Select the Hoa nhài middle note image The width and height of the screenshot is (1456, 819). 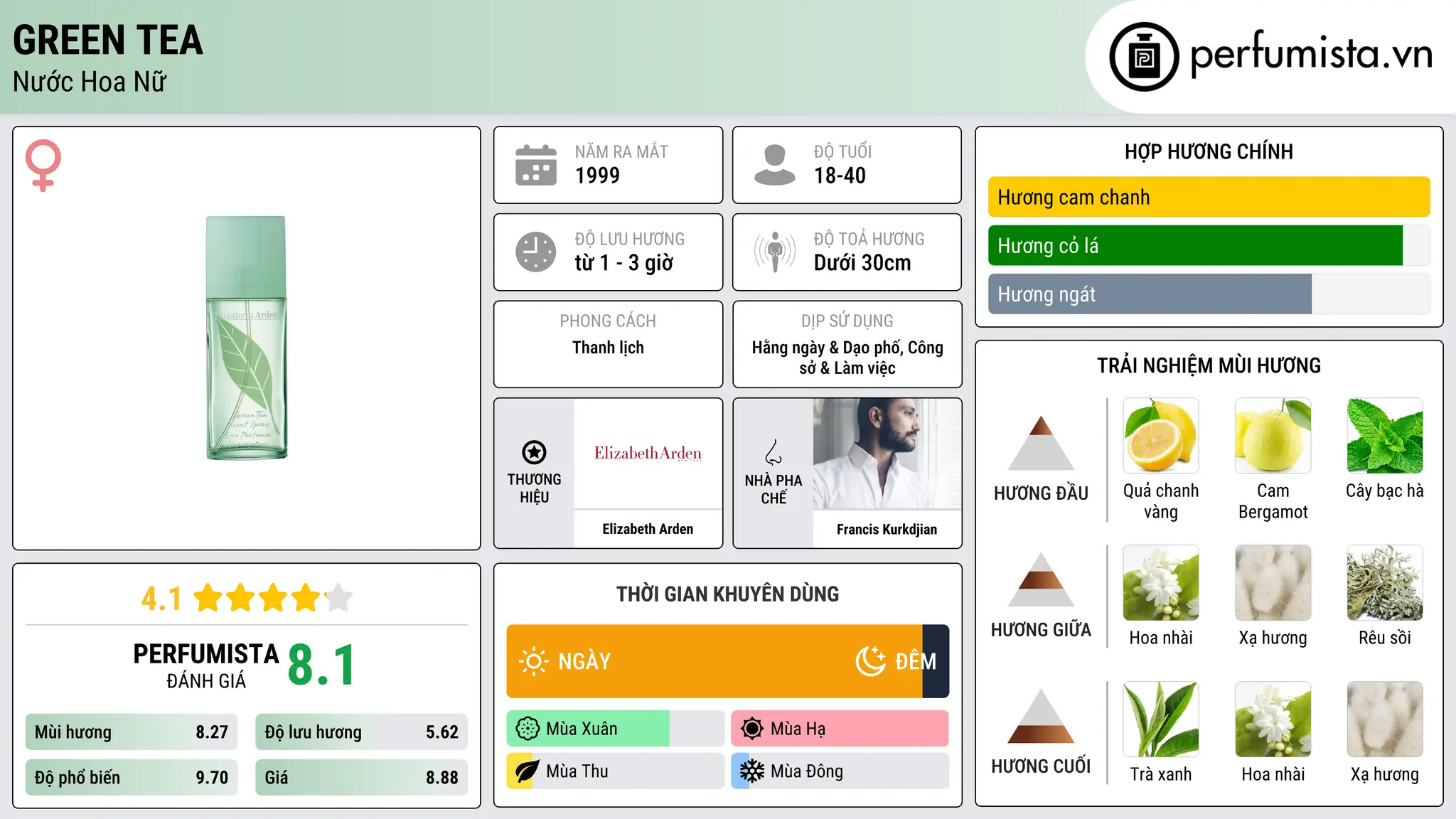1161,583
